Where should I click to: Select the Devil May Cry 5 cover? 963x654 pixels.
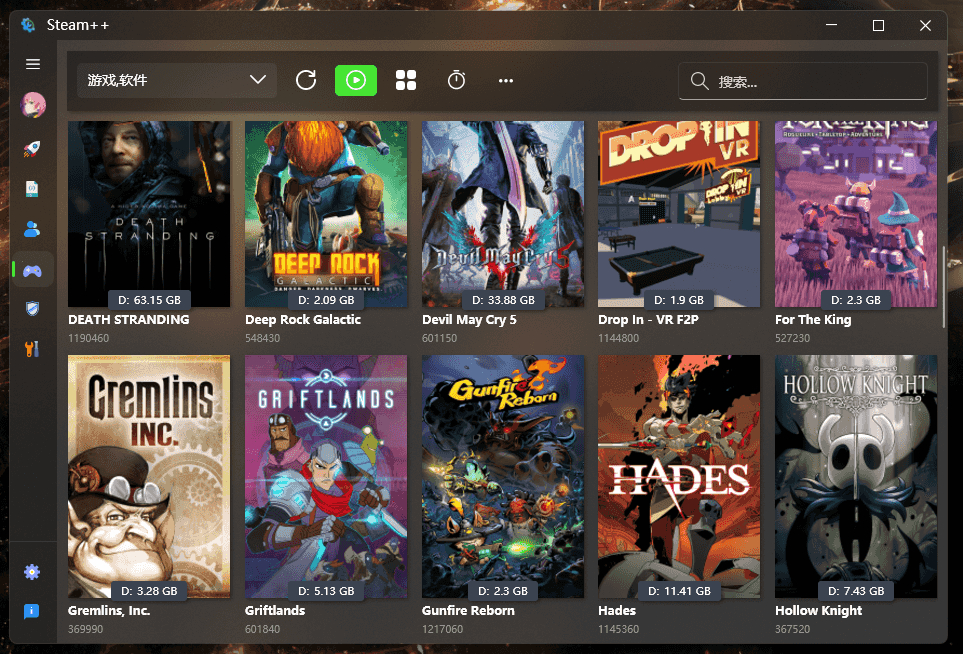pyautogui.click(x=503, y=214)
